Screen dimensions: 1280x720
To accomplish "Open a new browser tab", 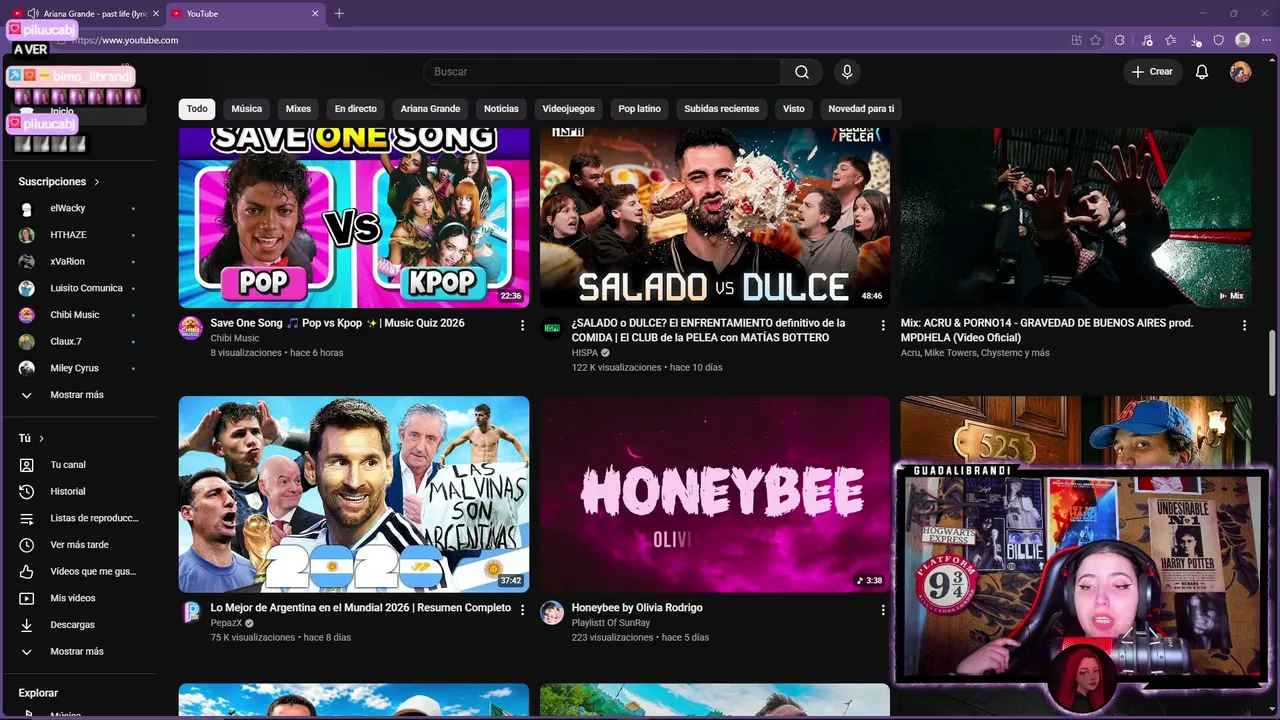I will tap(339, 14).
